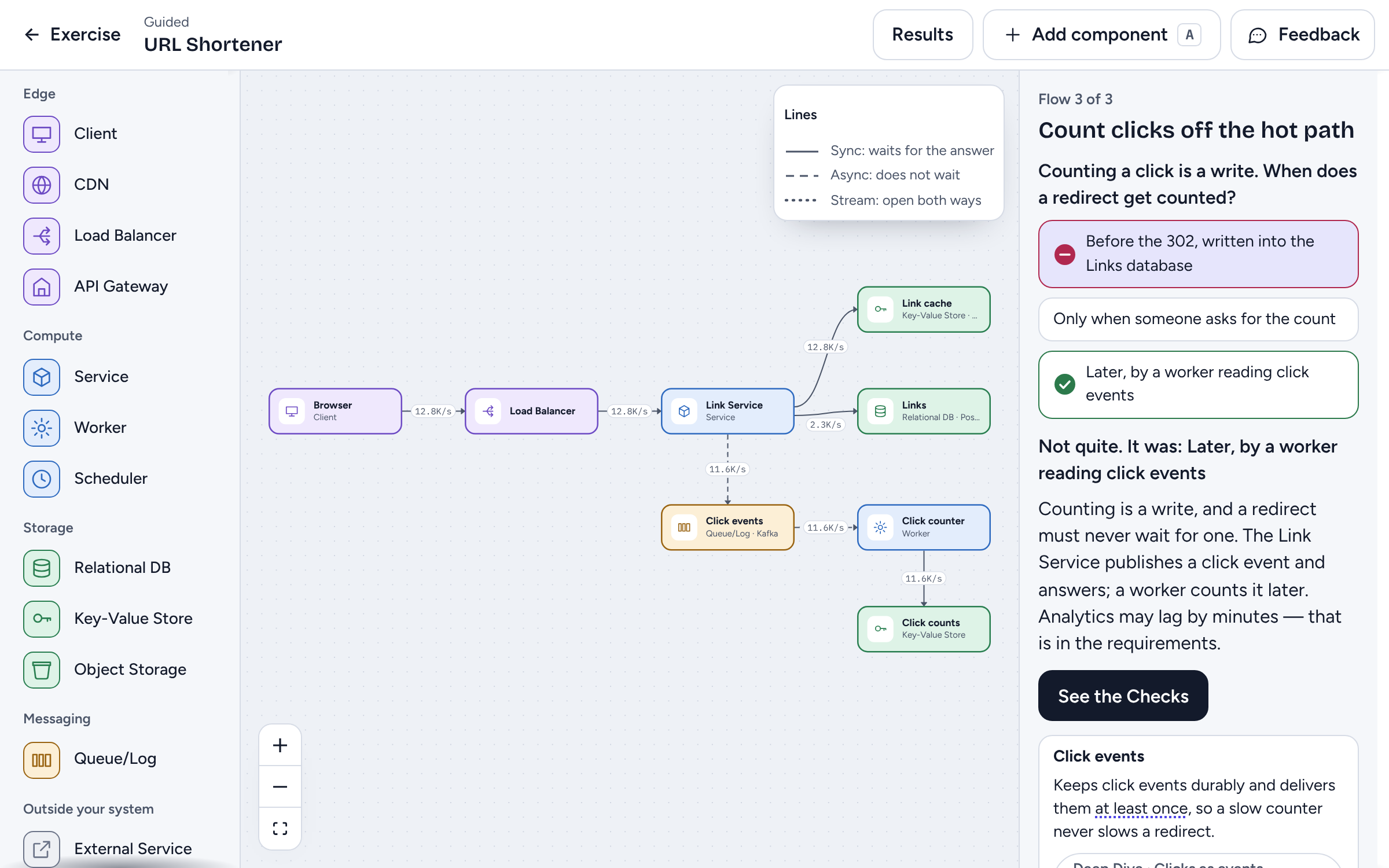
Task: Select the Click events Kafka node
Action: (727, 527)
